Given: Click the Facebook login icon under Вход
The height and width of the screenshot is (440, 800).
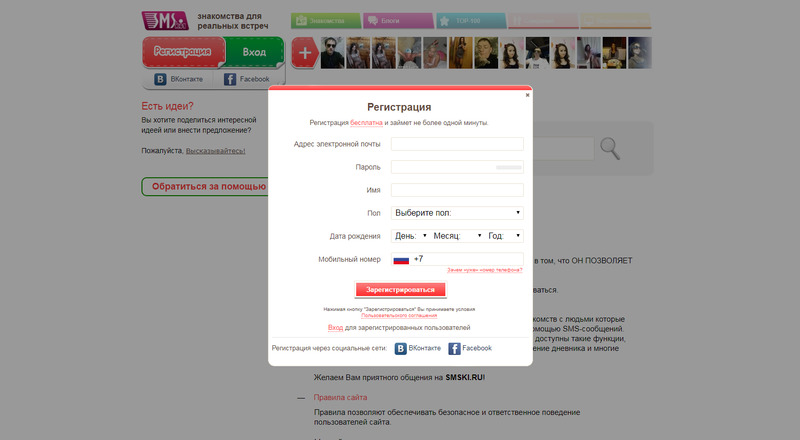Looking at the screenshot, I should [x=230, y=79].
